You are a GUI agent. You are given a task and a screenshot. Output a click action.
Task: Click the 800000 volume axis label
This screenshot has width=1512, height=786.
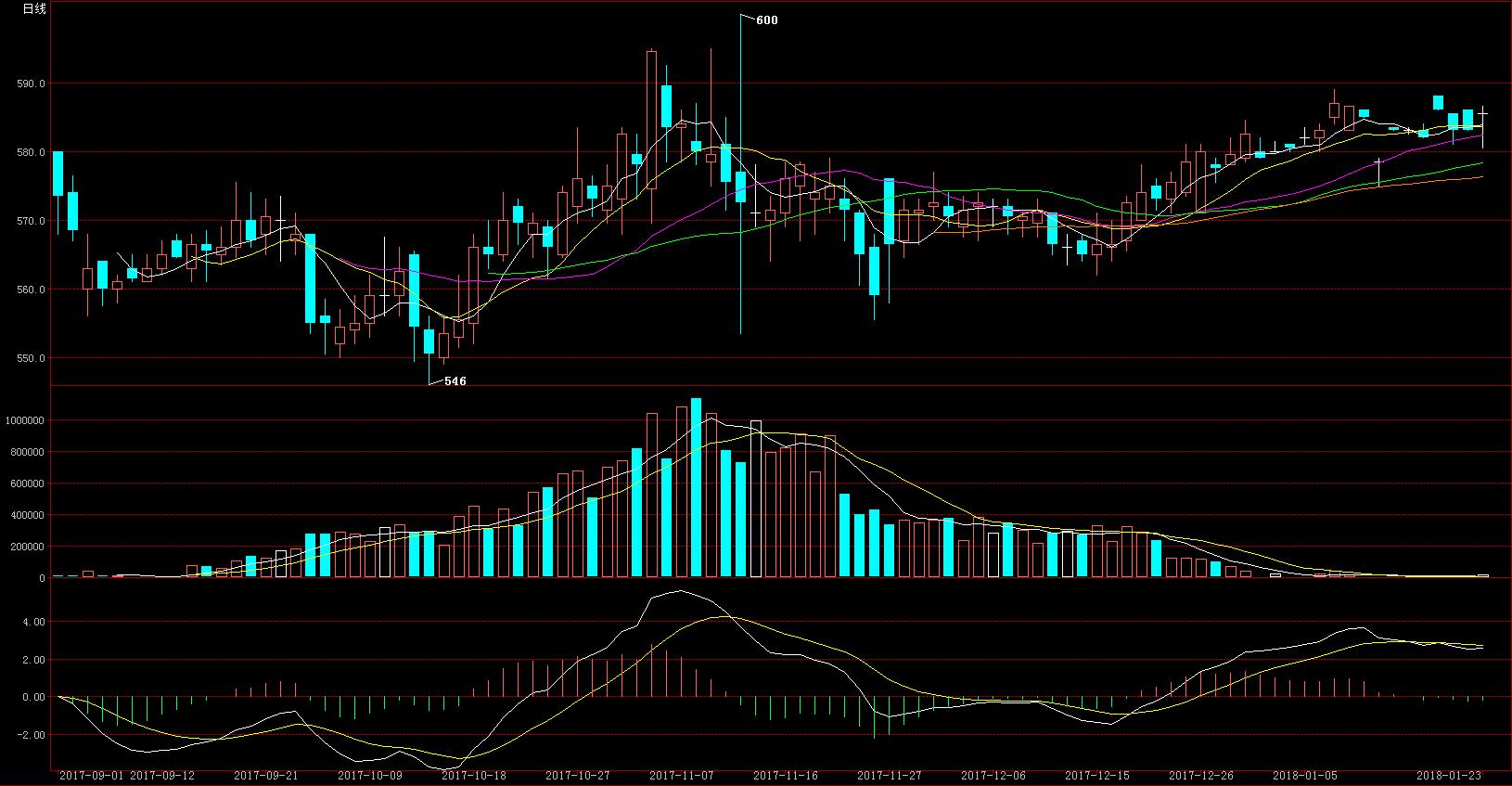click(27, 452)
